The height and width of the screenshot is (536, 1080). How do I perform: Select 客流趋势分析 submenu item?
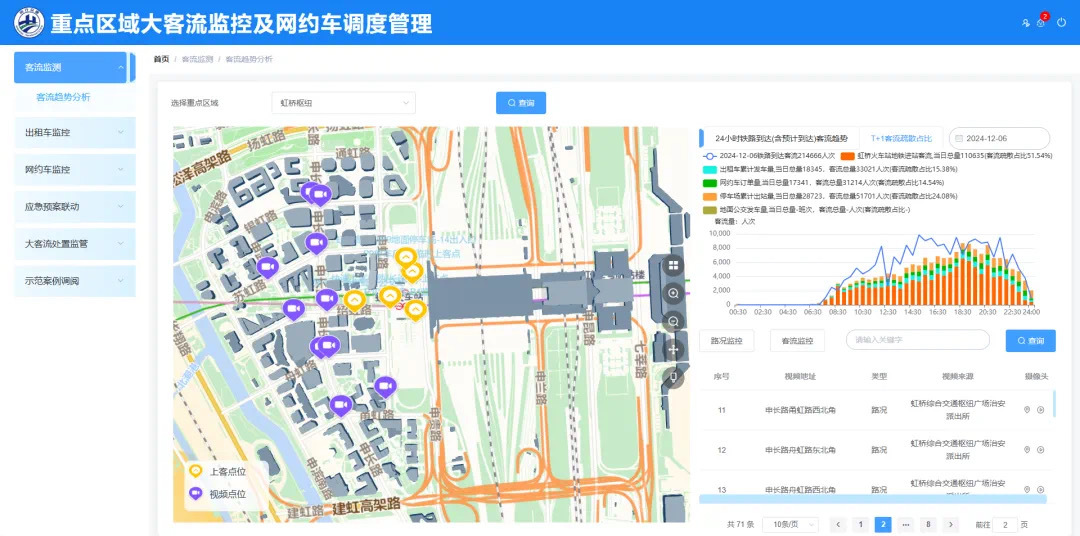(x=63, y=97)
